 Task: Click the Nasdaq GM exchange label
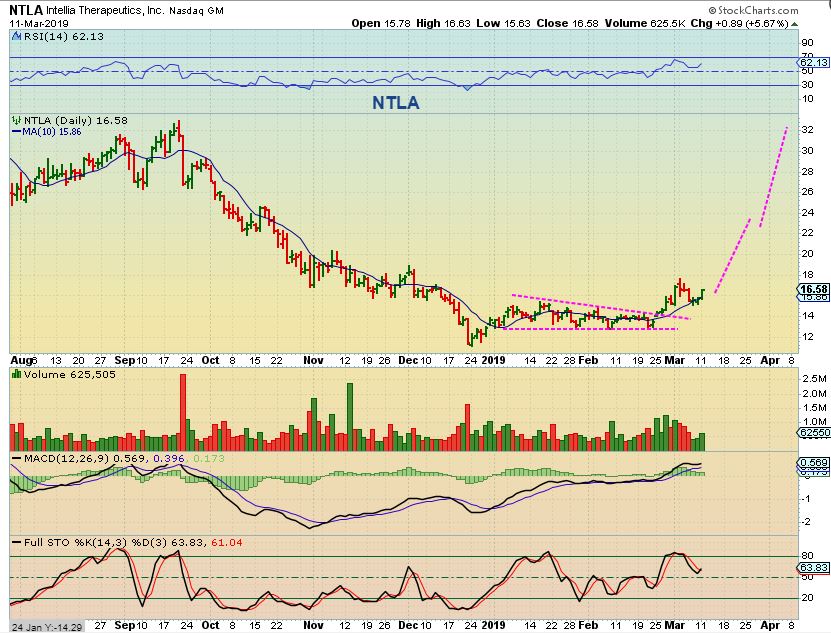(x=196, y=11)
